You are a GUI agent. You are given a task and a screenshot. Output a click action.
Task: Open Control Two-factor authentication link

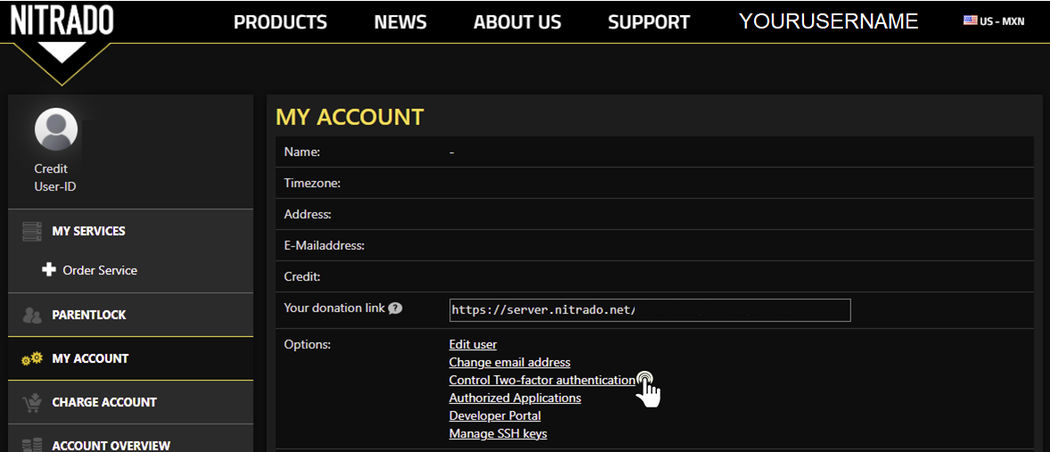coord(541,380)
